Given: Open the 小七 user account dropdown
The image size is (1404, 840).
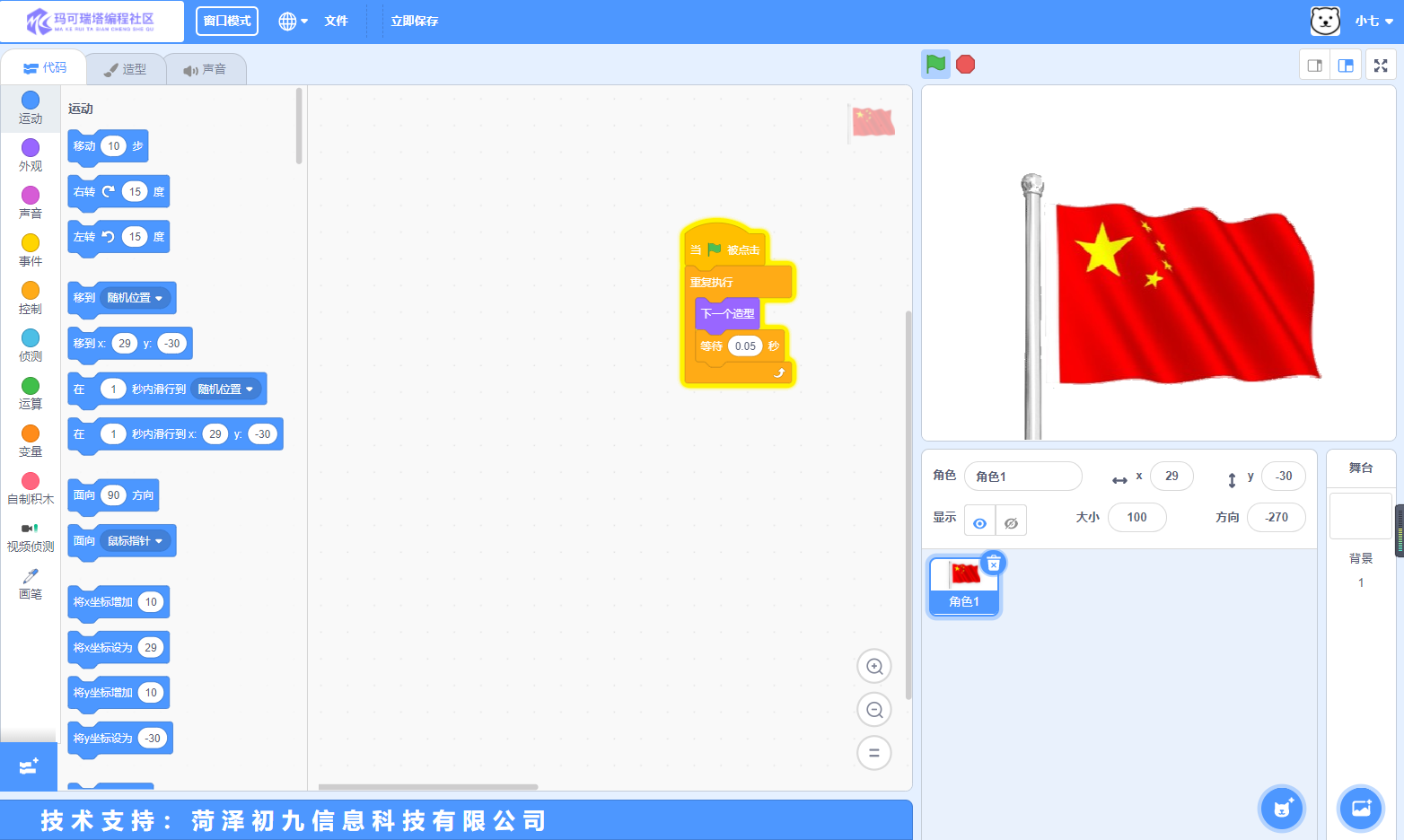Looking at the screenshot, I should 1373,21.
